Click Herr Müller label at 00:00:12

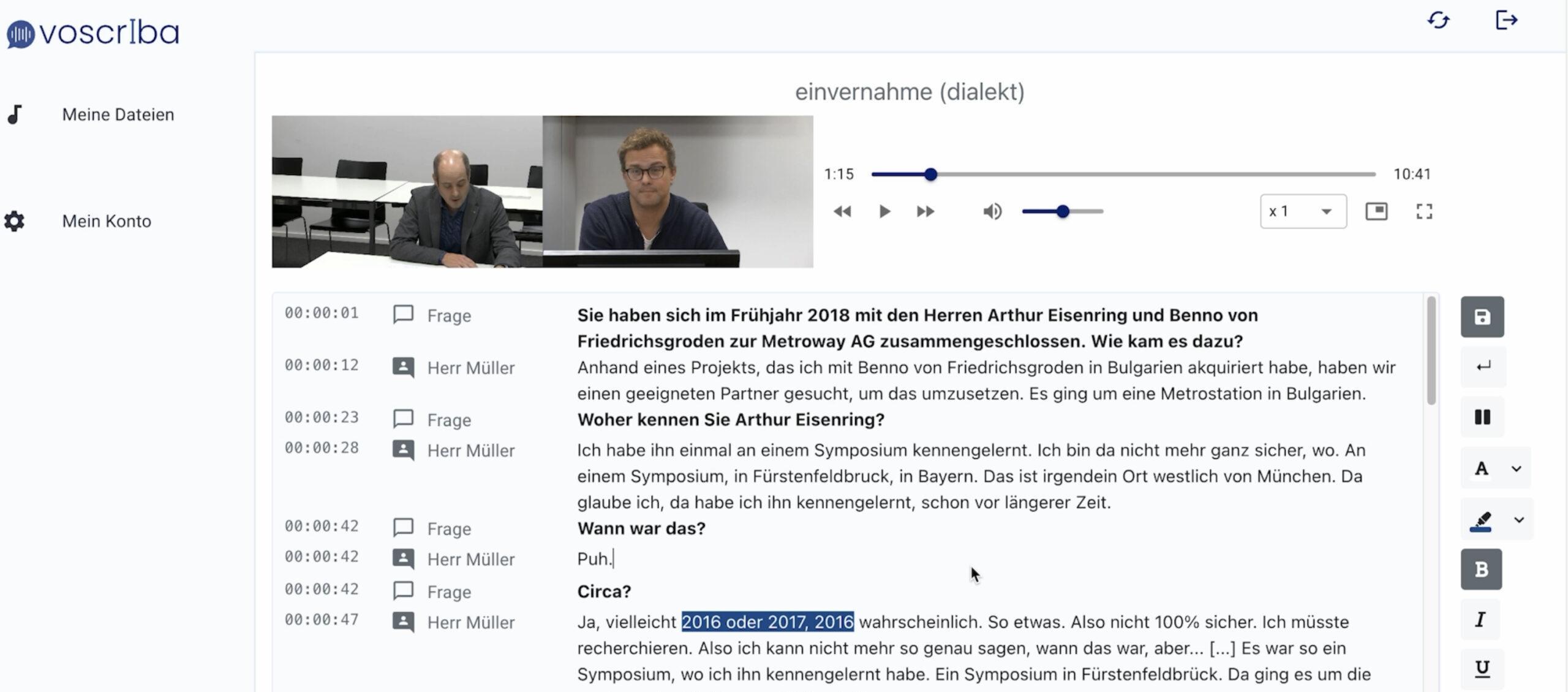coord(470,368)
